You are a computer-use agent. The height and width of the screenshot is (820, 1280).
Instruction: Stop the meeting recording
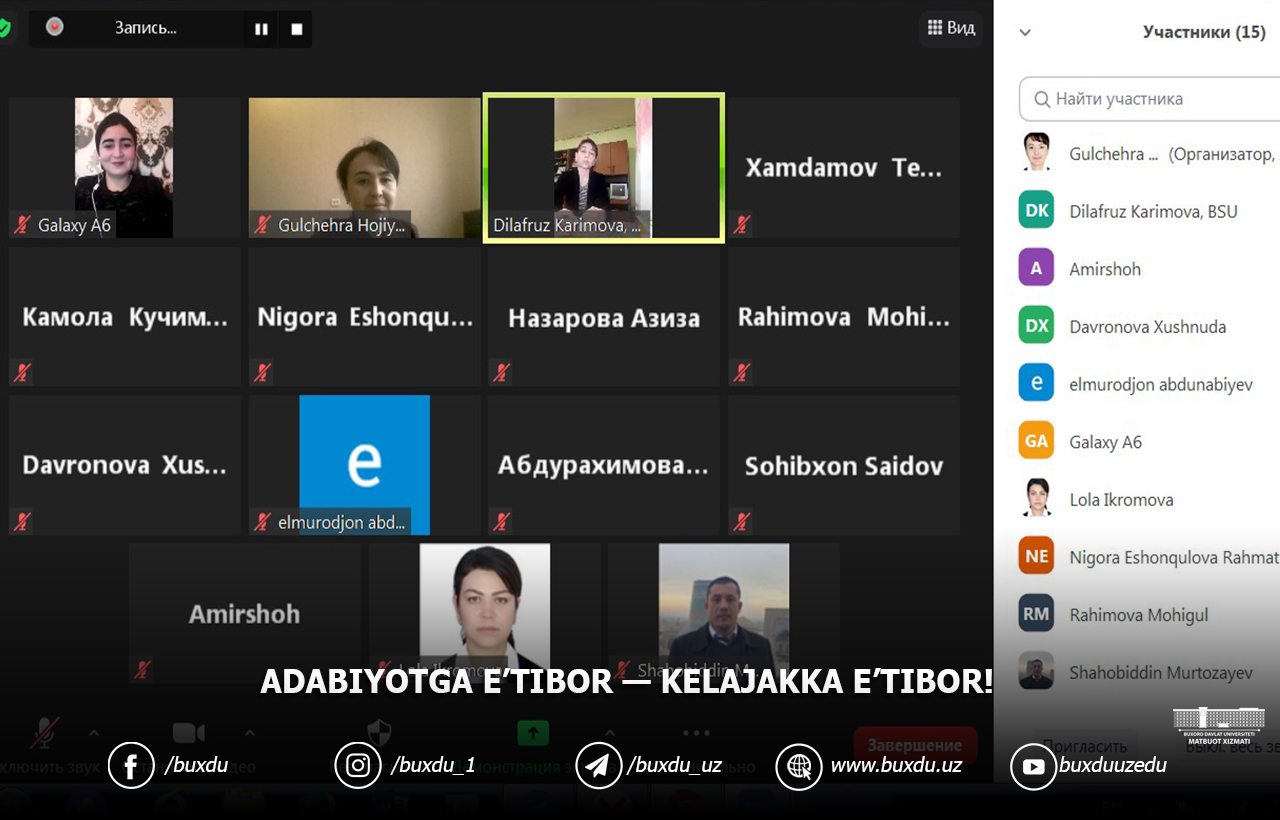pos(296,29)
